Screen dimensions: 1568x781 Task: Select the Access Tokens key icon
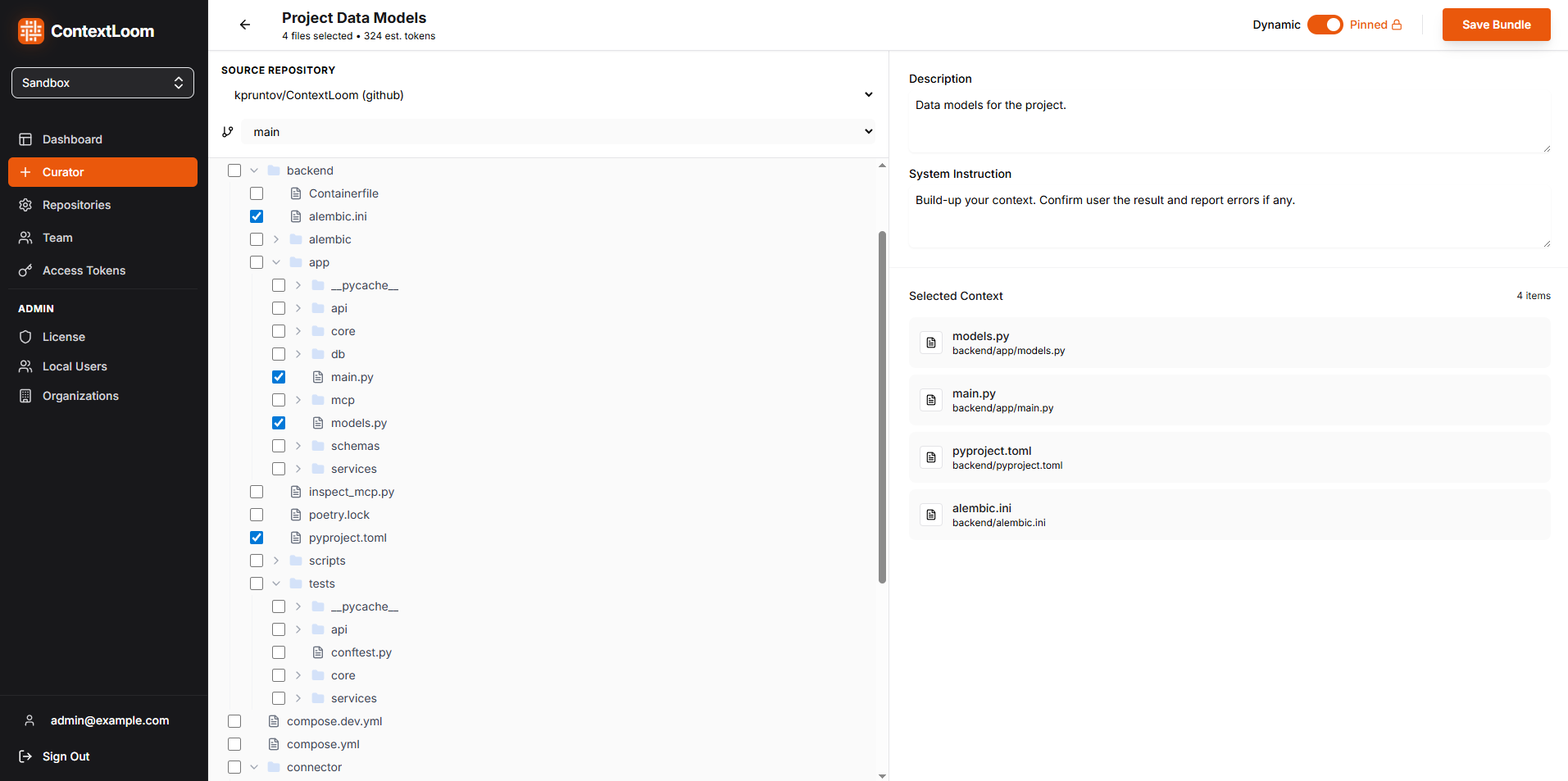26,270
